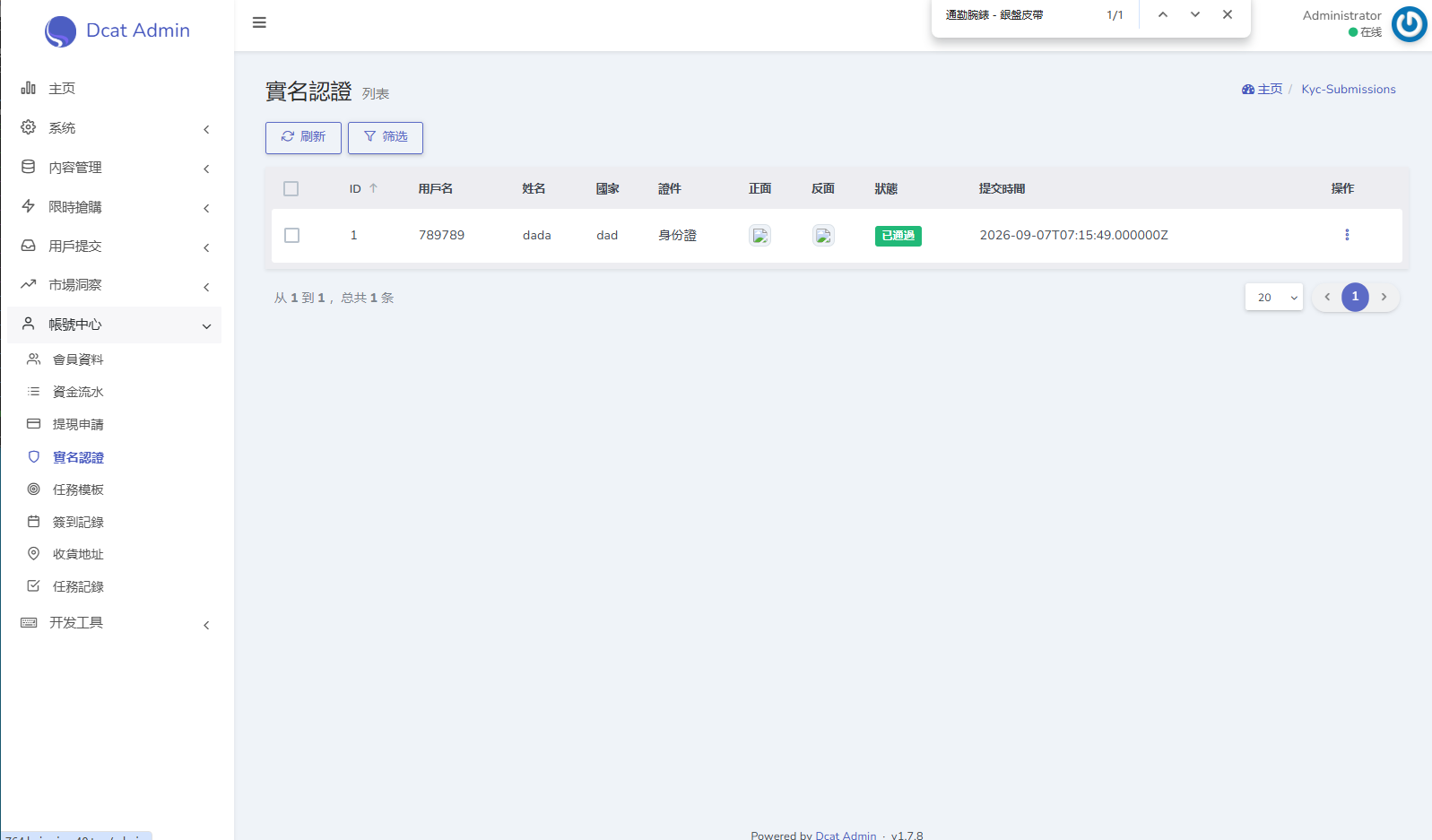
Task: Click the 限時搶購 lightning bolt icon
Action: pyautogui.click(x=29, y=206)
